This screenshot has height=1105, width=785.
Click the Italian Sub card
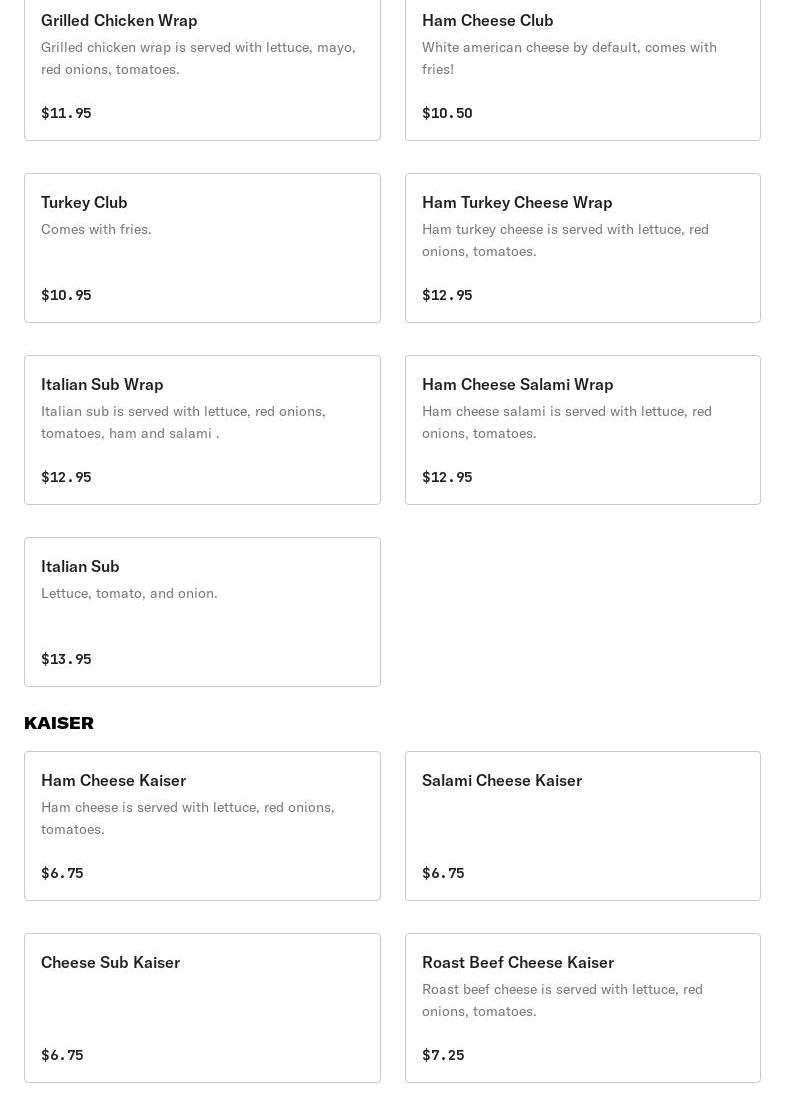coord(202,612)
